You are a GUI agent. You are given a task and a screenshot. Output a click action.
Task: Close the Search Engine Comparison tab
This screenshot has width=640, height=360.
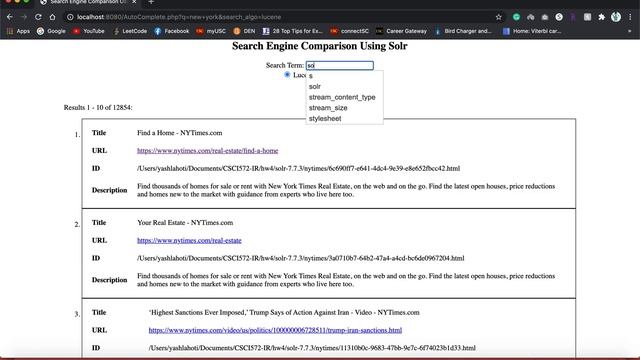click(134, 2)
